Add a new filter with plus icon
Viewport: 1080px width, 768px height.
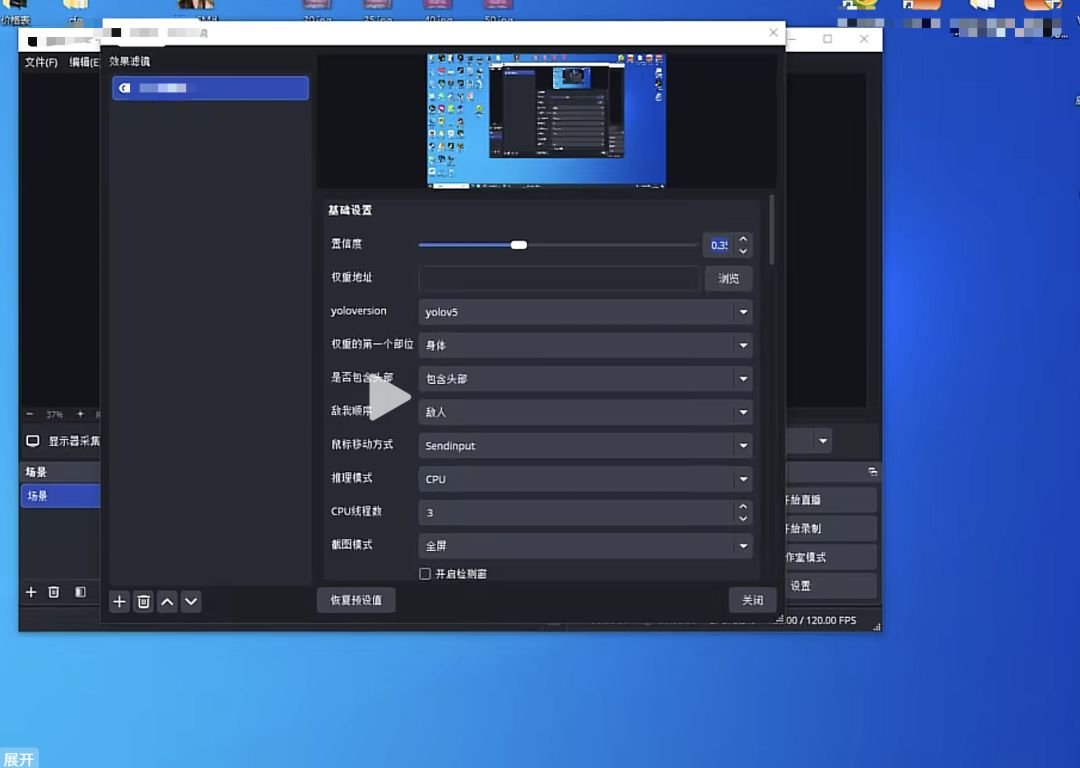coord(119,601)
